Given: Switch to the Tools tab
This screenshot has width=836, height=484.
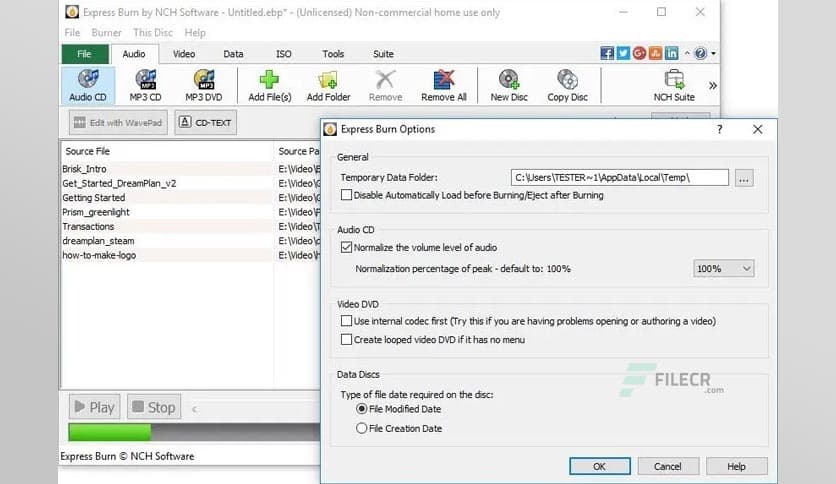Looking at the screenshot, I should 333,54.
